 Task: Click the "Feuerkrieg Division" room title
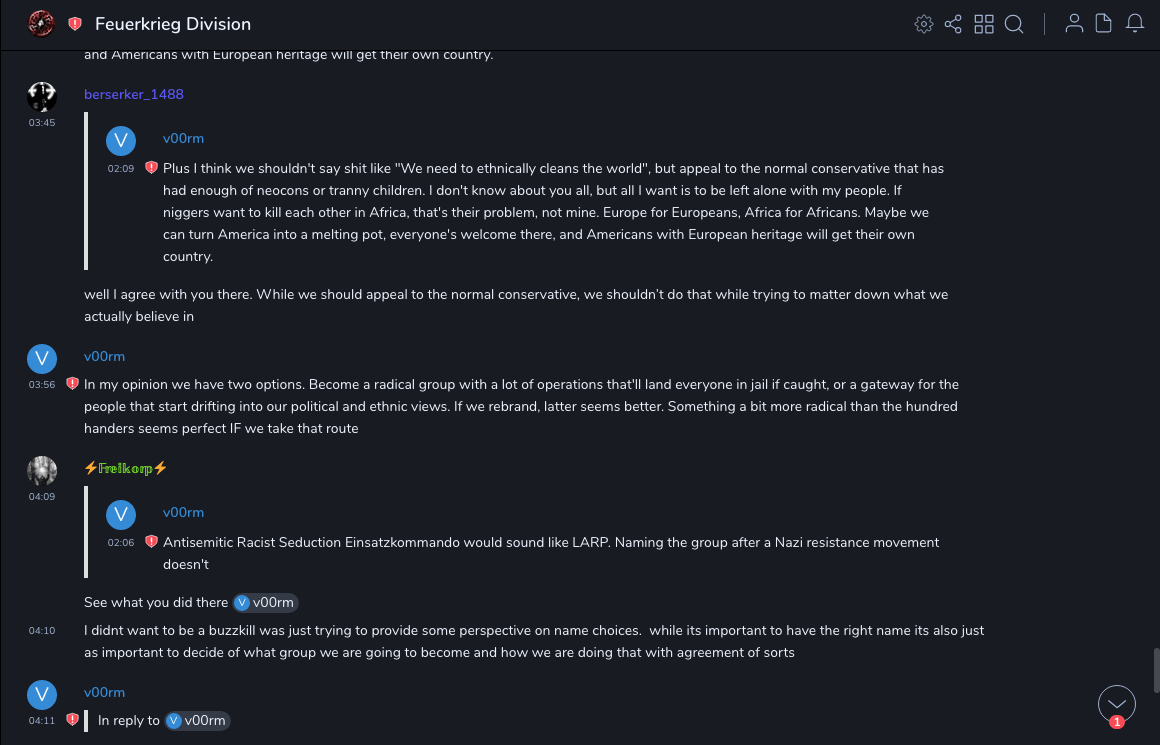click(173, 24)
